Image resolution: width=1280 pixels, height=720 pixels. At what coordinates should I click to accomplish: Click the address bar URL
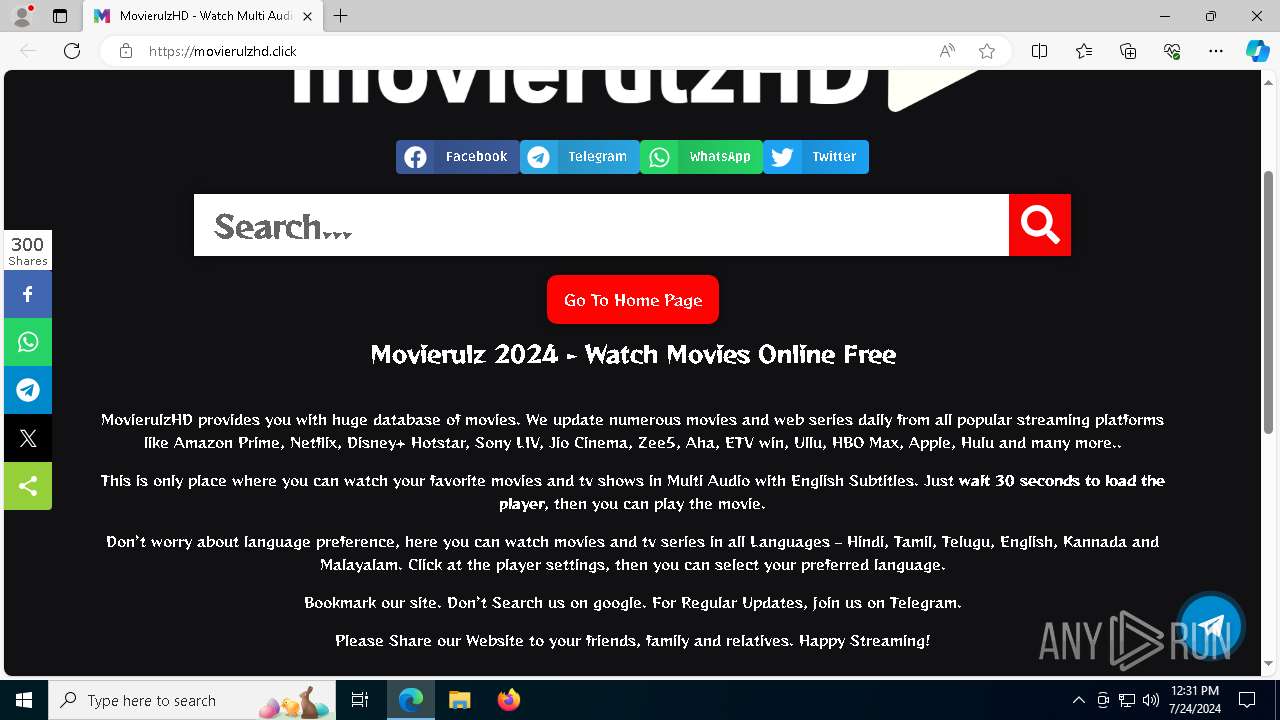point(223,51)
